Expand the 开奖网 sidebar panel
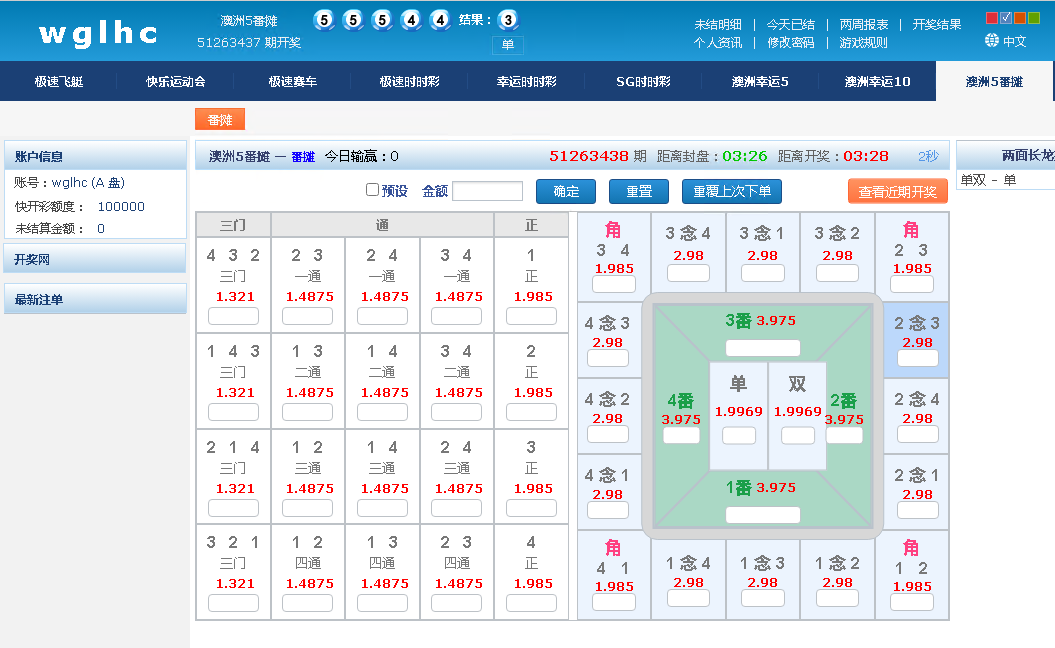The height and width of the screenshot is (648, 1055). tap(95, 259)
